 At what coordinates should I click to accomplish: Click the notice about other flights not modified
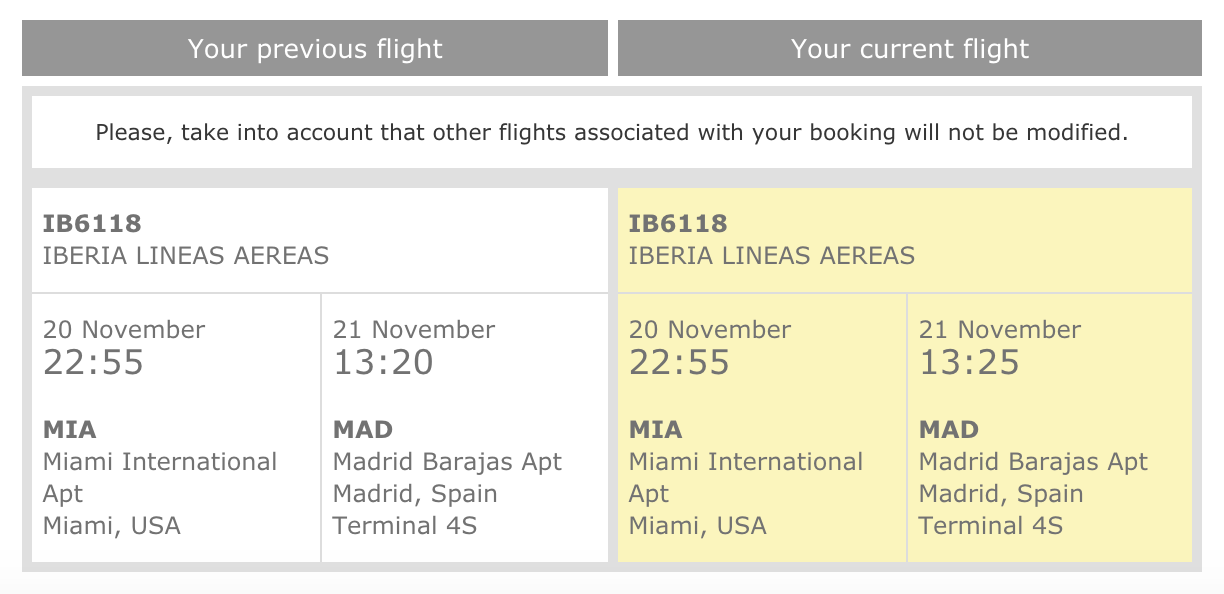(x=612, y=132)
